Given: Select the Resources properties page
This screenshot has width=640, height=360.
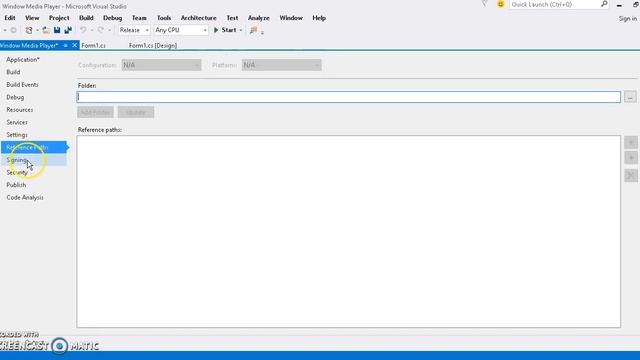Looking at the screenshot, I should (20, 110).
